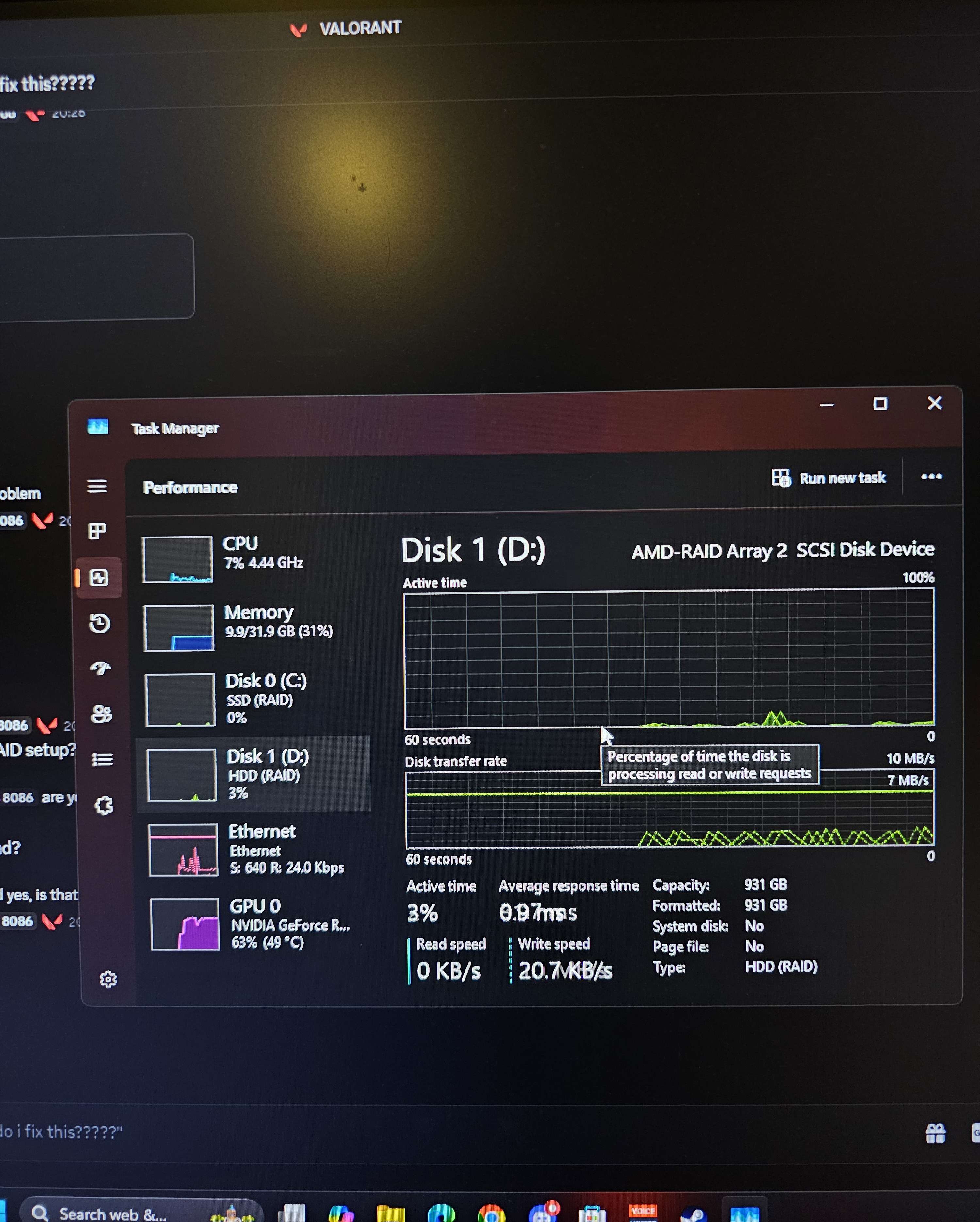Open Task Manager hamburger navigation menu
The width and height of the screenshot is (980, 1222).
tap(97, 486)
